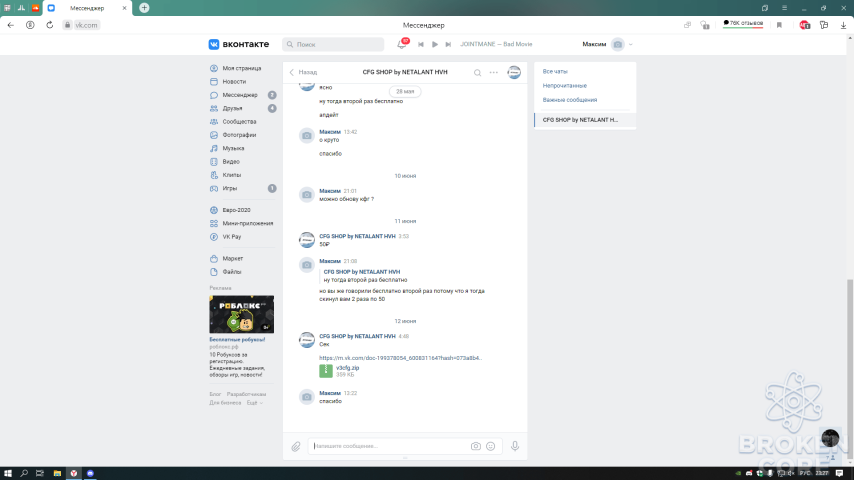Open Видео section icon
The width and height of the screenshot is (854, 480).
click(214, 162)
